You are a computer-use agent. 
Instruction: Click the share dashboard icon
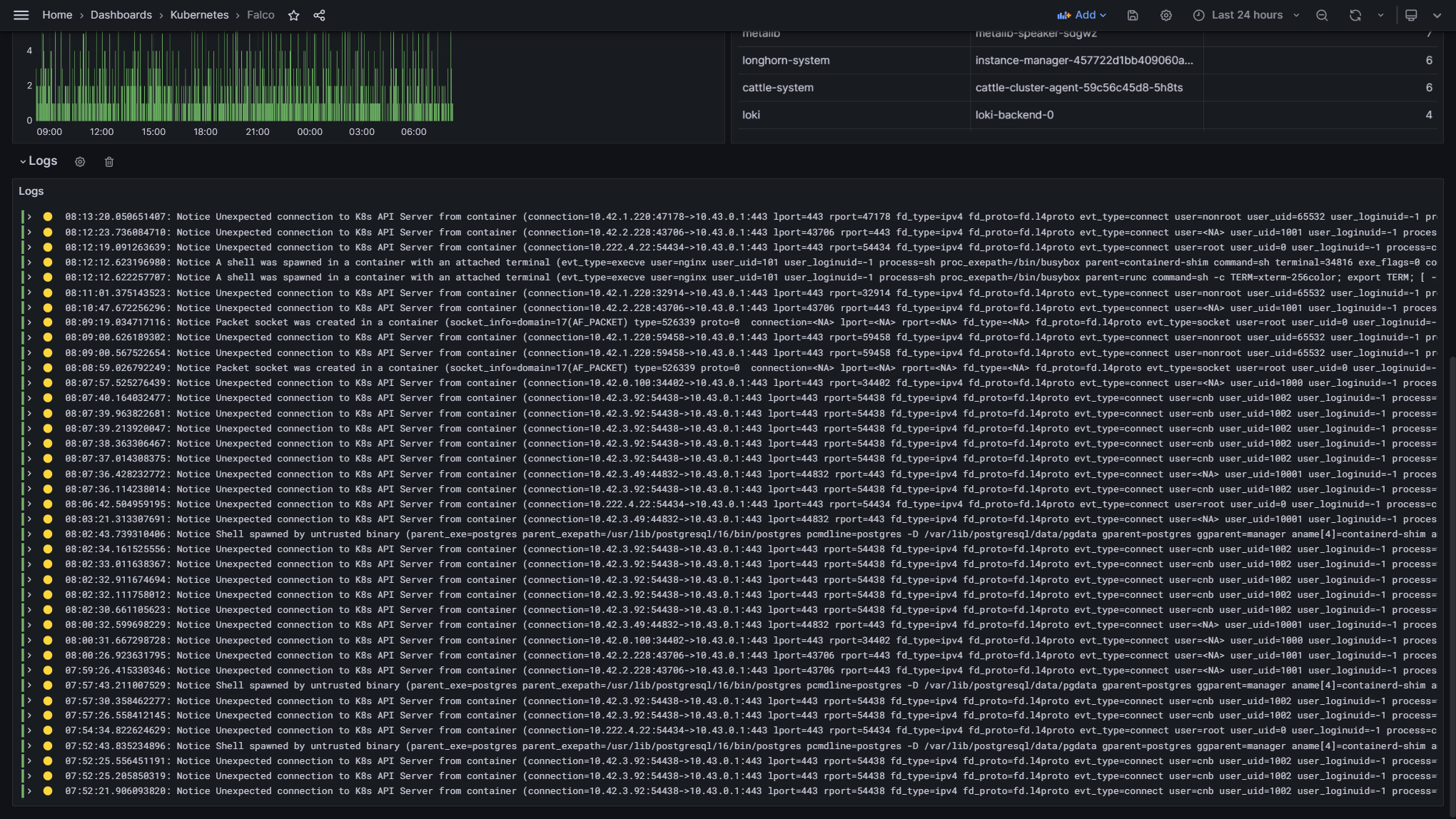click(x=319, y=15)
